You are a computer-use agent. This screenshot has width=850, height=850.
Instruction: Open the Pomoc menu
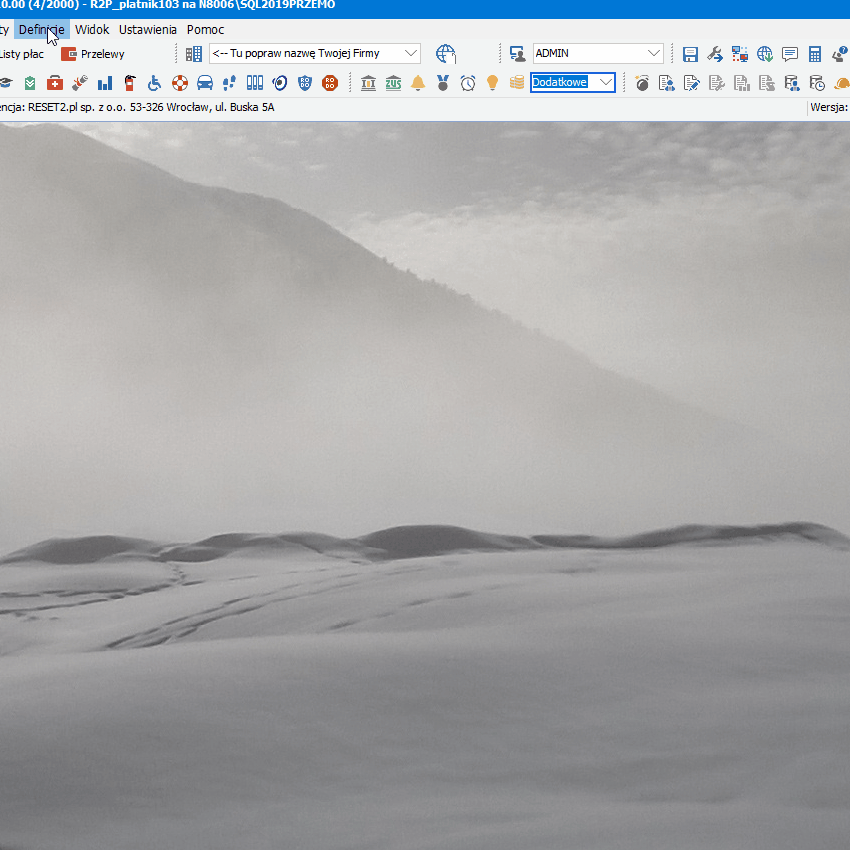point(205,29)
